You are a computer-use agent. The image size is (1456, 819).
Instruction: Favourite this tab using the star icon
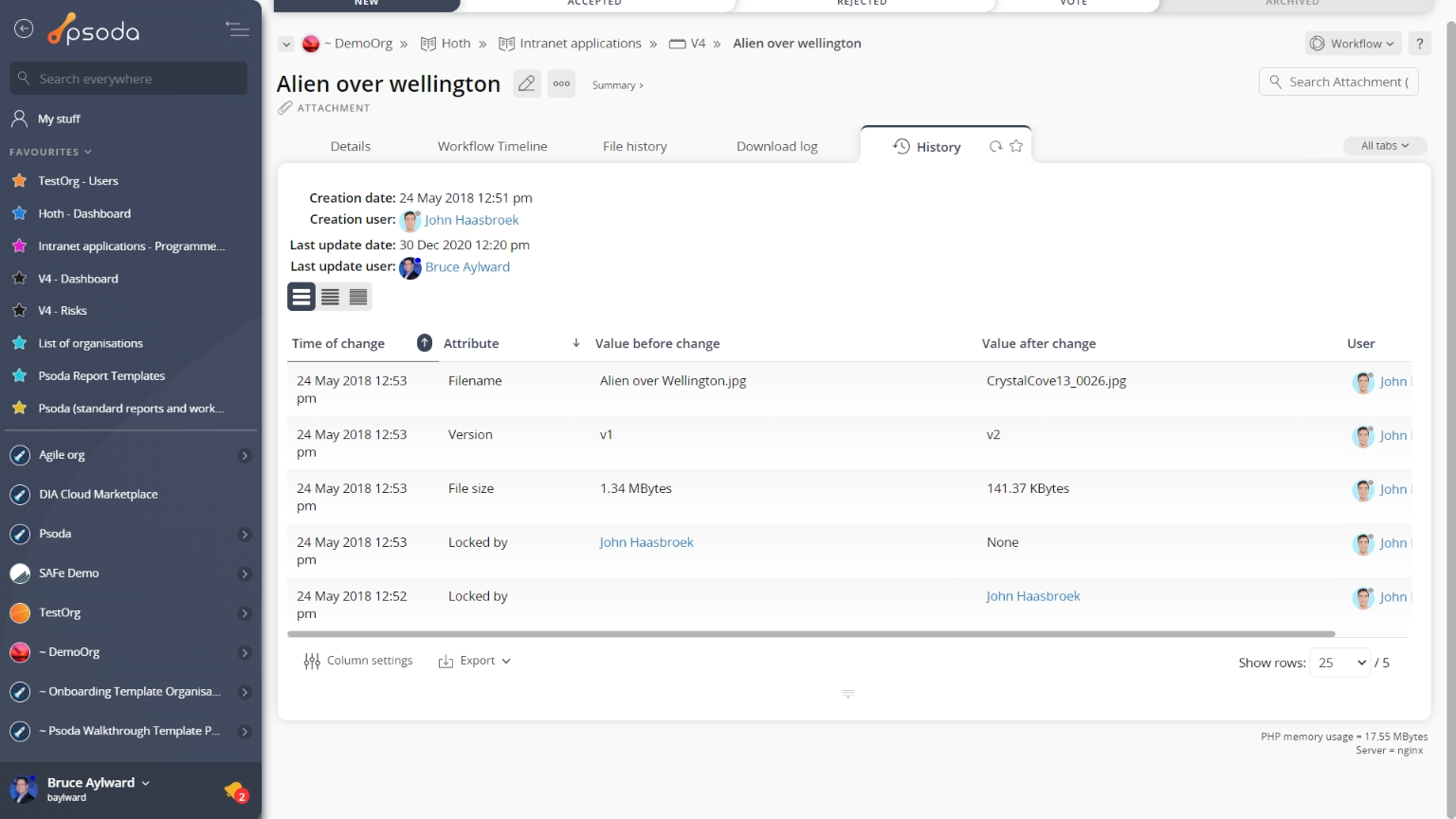coord(1016,146)
